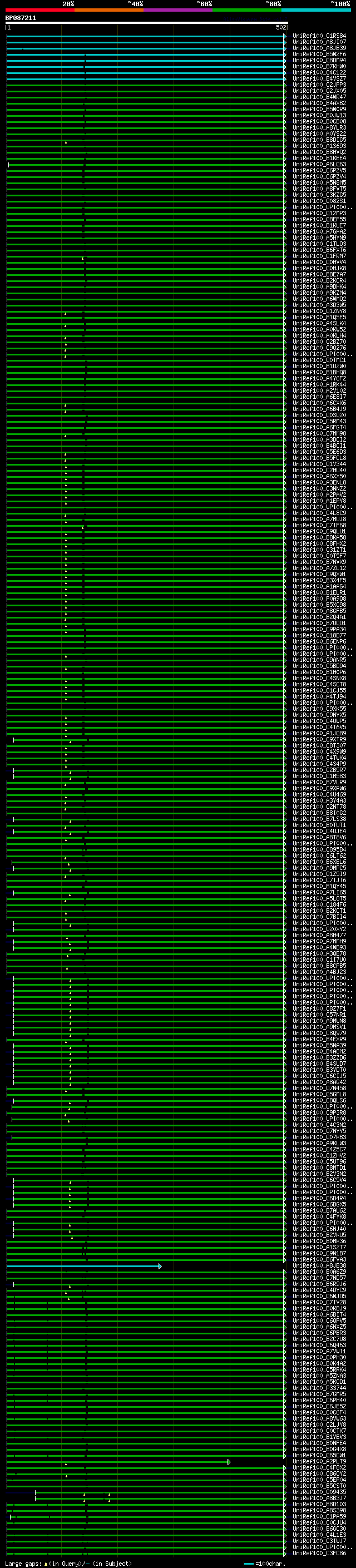356x1568 pixels.
Task: Click the purple ~60% identity legend segment
Action: click(179, 10)
